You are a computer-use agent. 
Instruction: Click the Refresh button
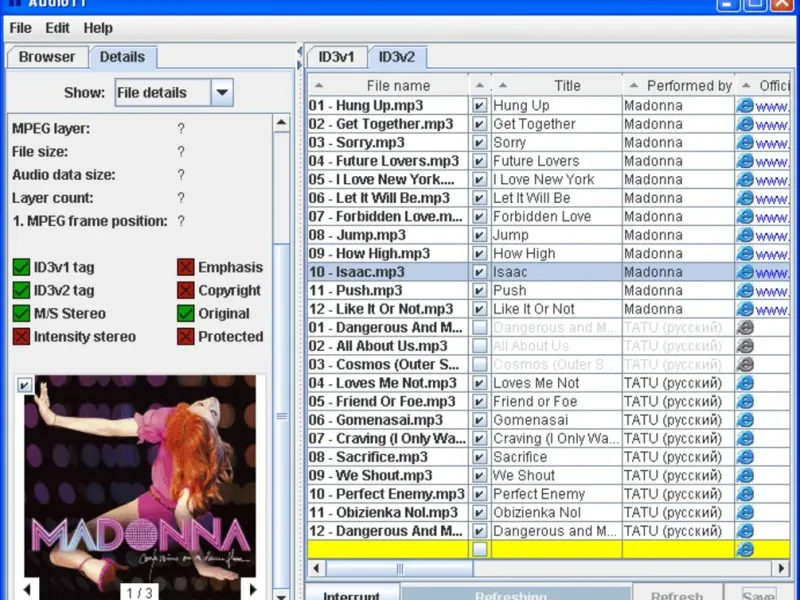677,594
